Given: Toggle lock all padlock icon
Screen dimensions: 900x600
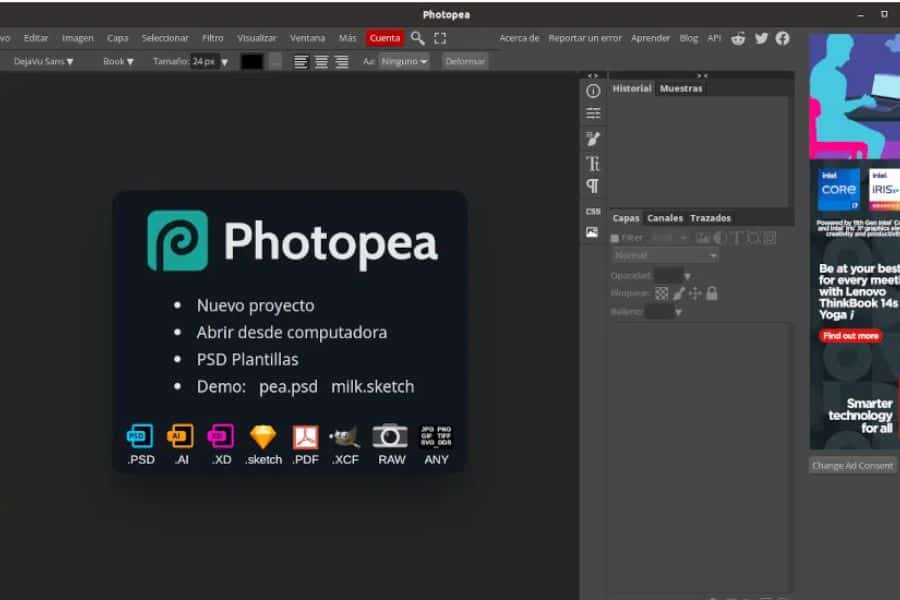Looking at the screenshot, I should tap(712, 293).
